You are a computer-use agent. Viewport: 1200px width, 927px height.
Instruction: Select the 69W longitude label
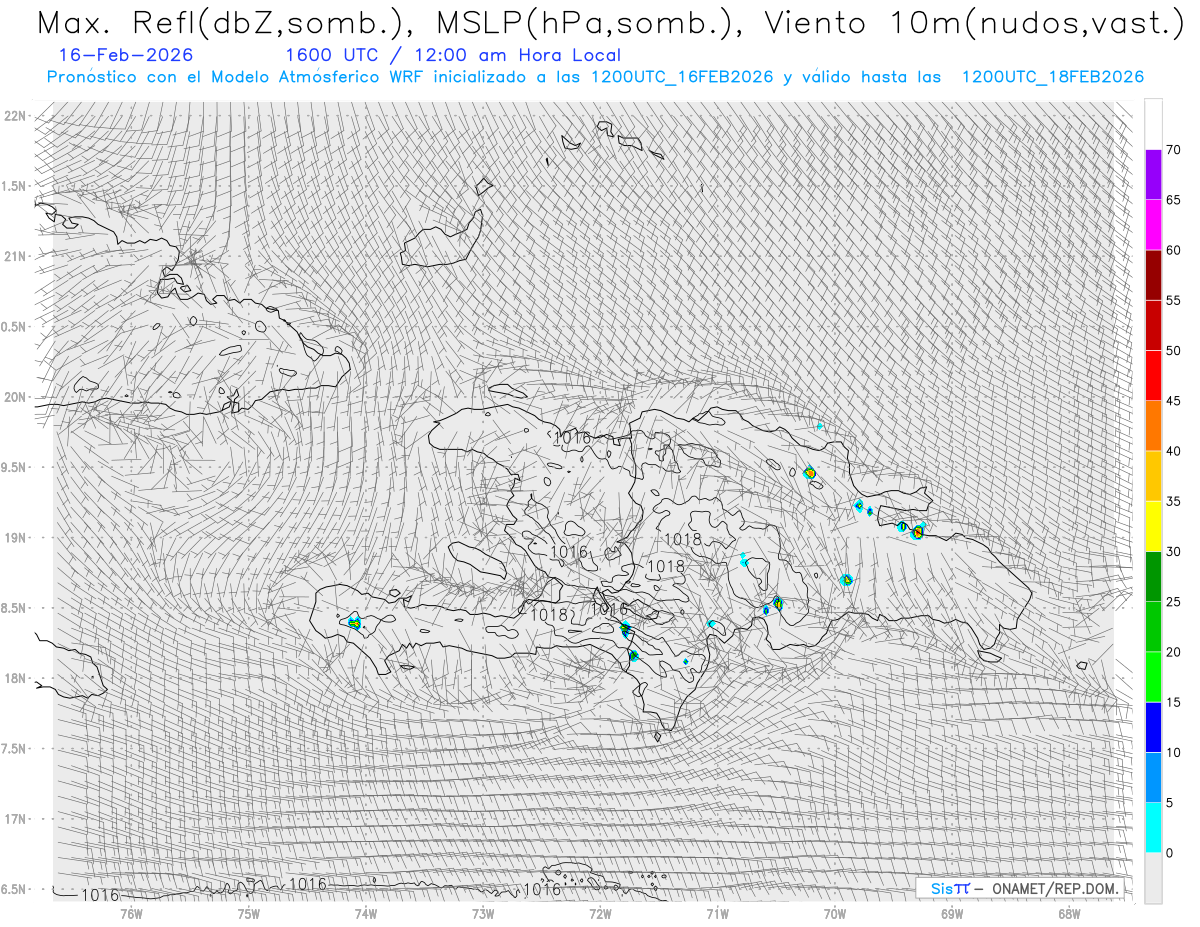pos(952,913)
